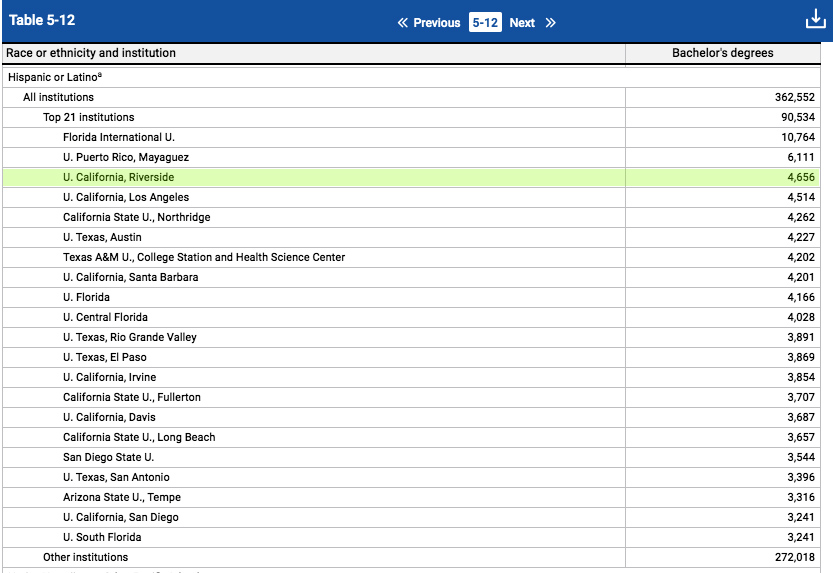Select California State U., Northridge row
The width and height of the screenshot is (833, 573).
click(x=411, y=218)
